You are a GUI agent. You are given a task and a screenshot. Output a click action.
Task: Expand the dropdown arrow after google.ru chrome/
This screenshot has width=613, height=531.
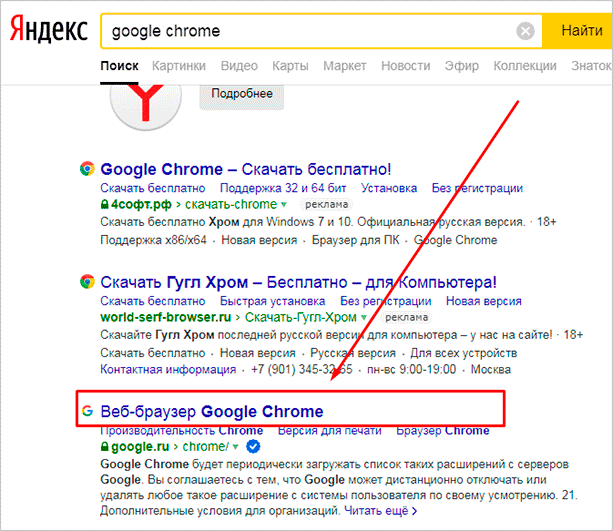[235, 447]
